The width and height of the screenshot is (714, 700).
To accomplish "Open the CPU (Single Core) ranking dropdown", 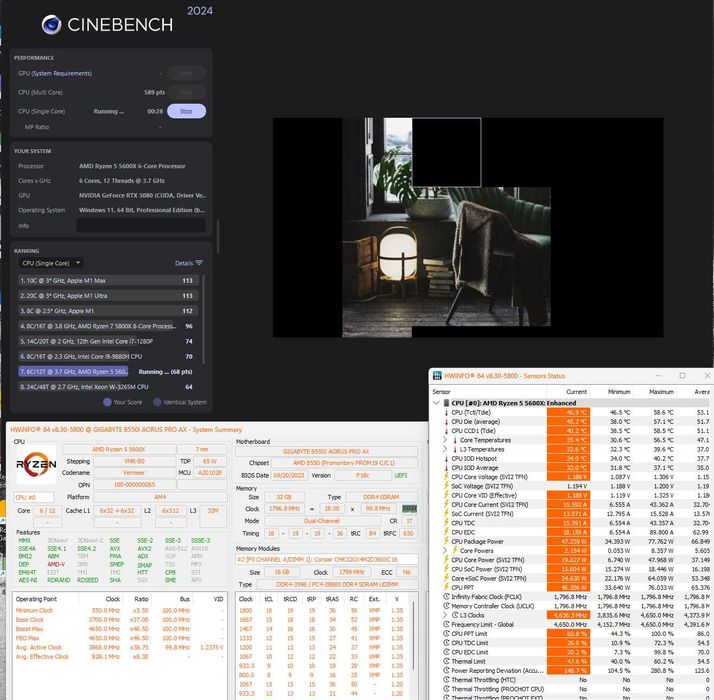I will coord(51,263).
